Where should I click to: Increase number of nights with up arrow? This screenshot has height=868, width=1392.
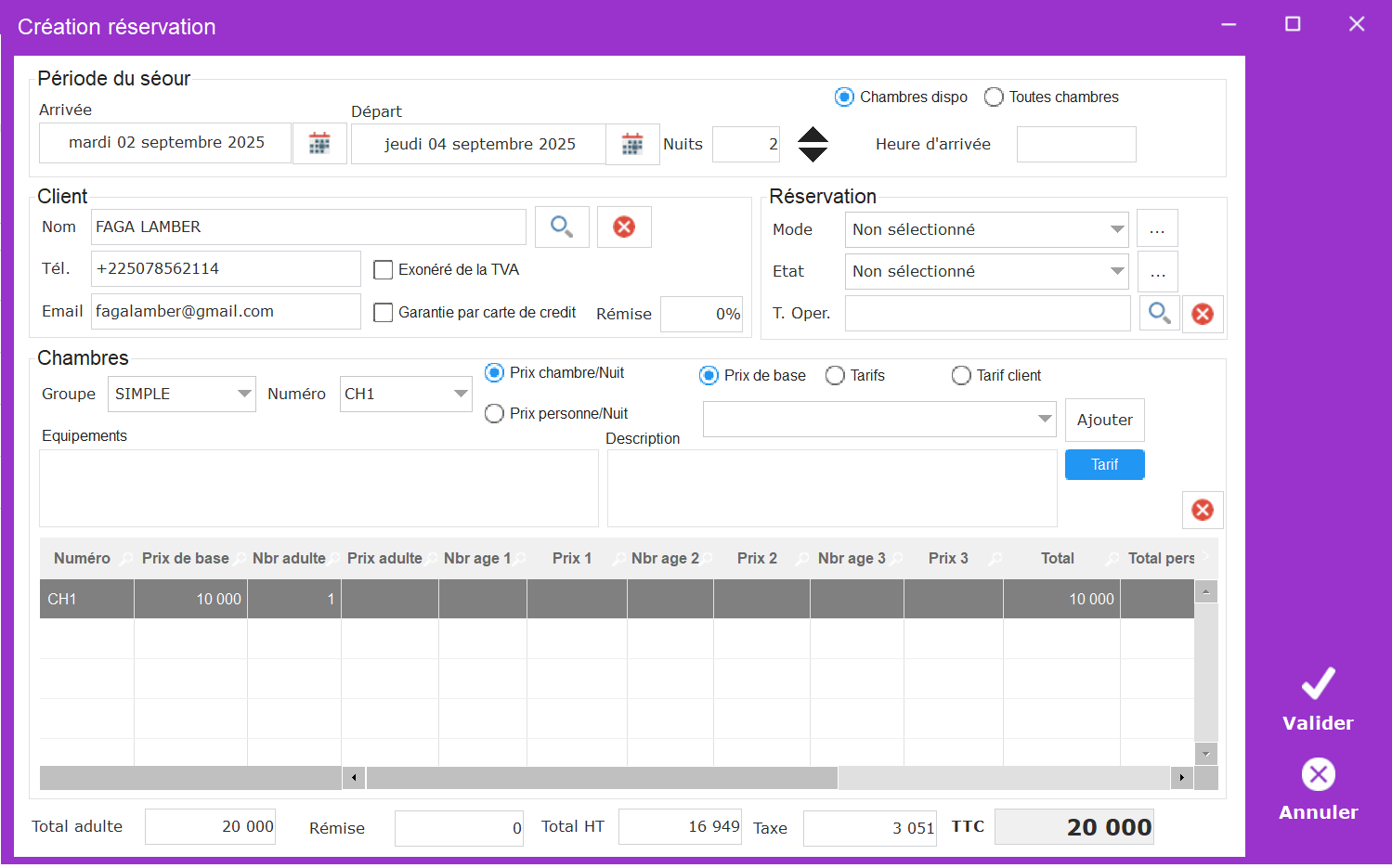pos(813,135)
